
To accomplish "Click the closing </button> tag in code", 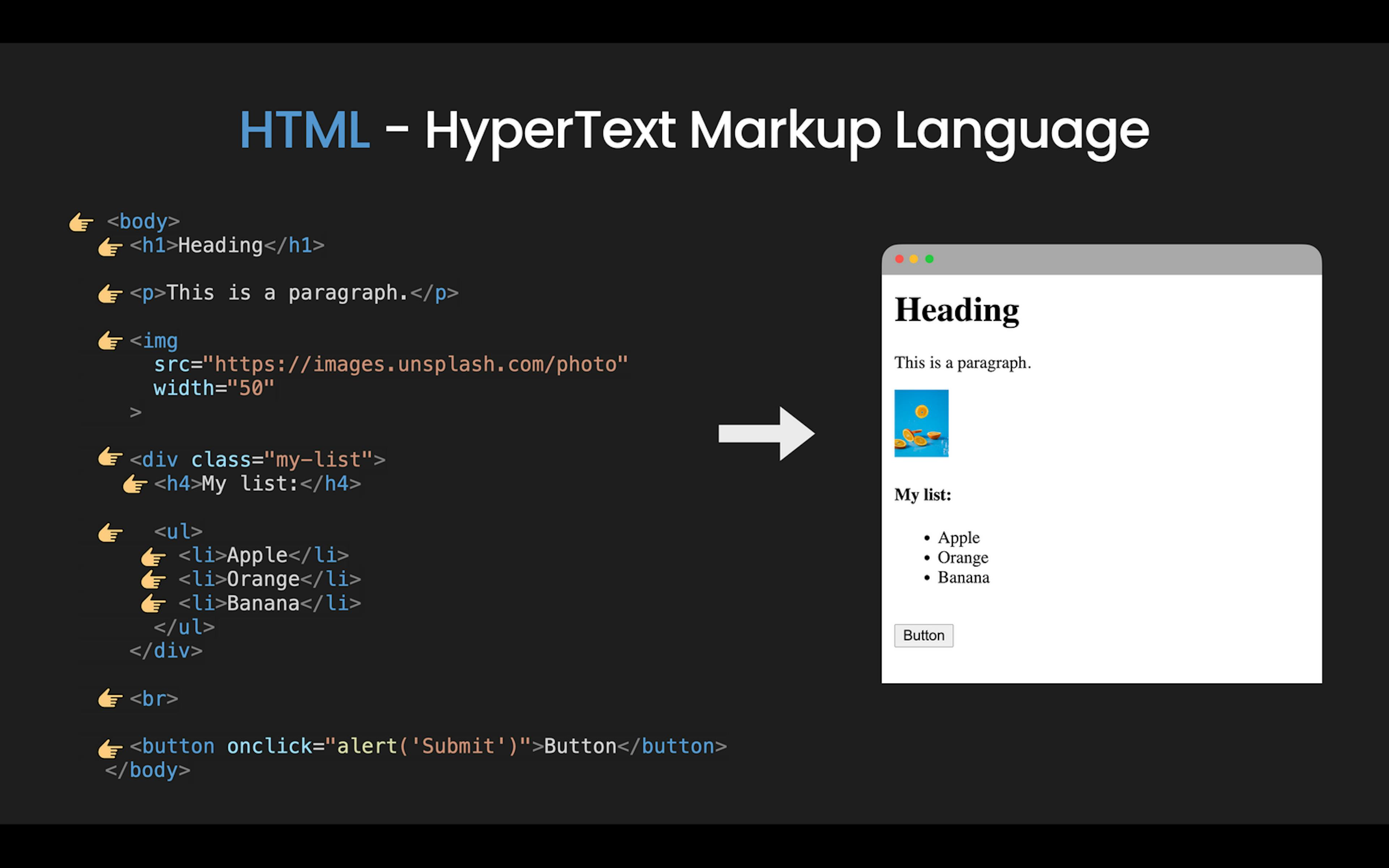I will point(672,746).
